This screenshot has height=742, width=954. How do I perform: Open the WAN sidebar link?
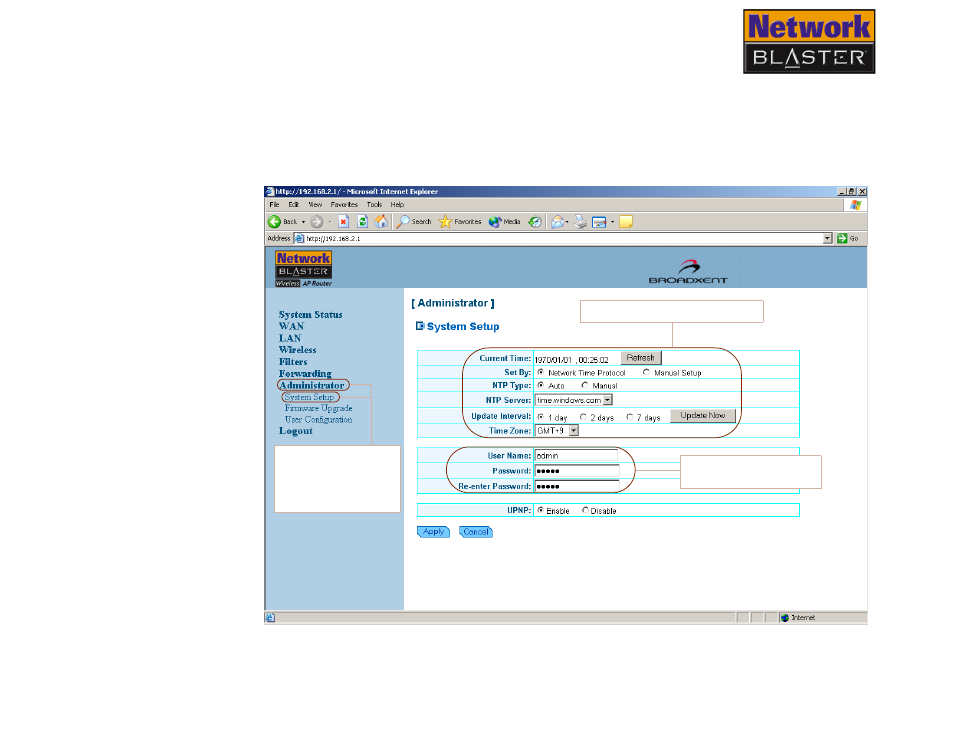click(x=291, y=326)
